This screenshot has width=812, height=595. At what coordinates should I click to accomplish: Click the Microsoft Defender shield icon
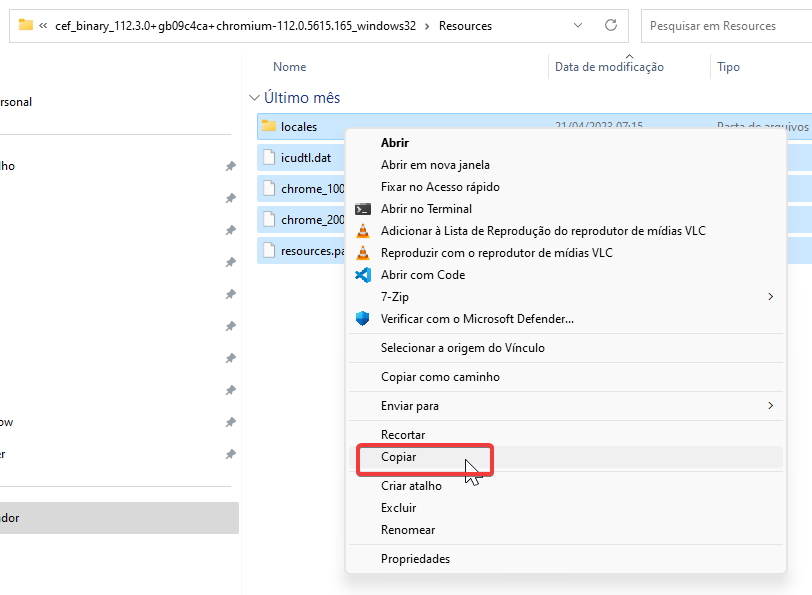[x=363, y=319]
